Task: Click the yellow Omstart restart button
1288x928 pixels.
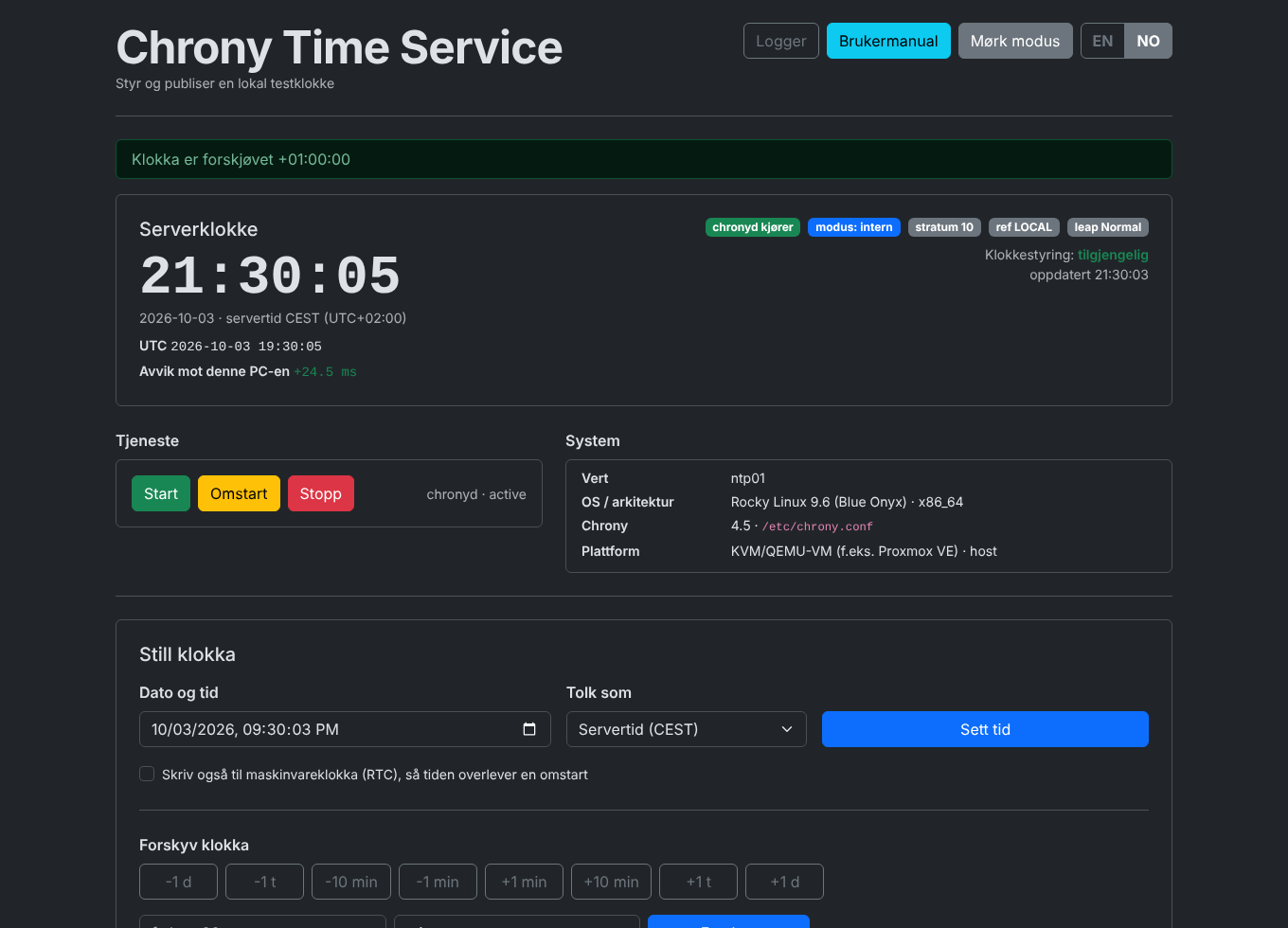Action: click(x=239, y=493)
